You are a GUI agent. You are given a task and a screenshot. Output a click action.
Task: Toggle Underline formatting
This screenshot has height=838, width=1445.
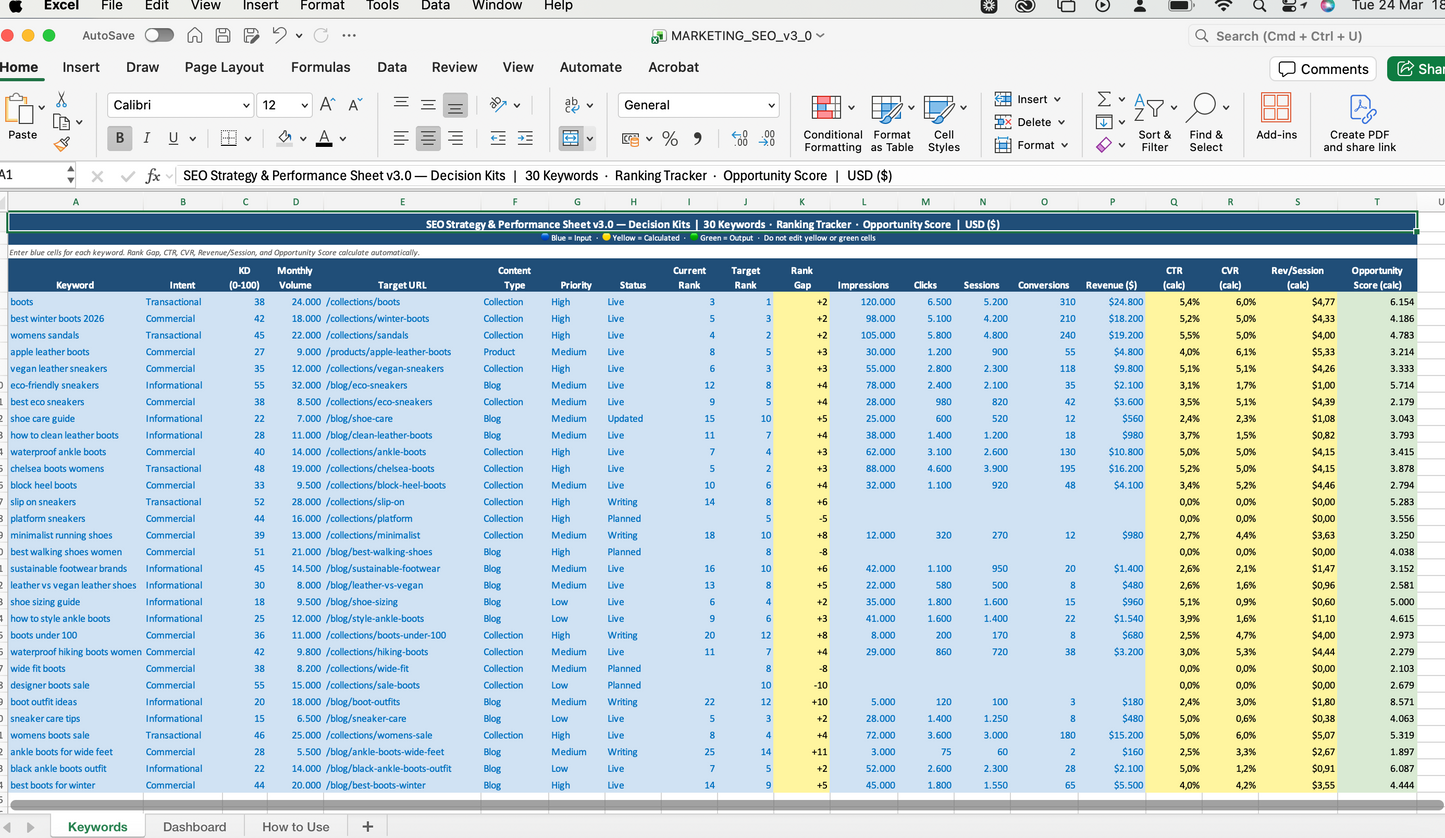pos(174,138)
